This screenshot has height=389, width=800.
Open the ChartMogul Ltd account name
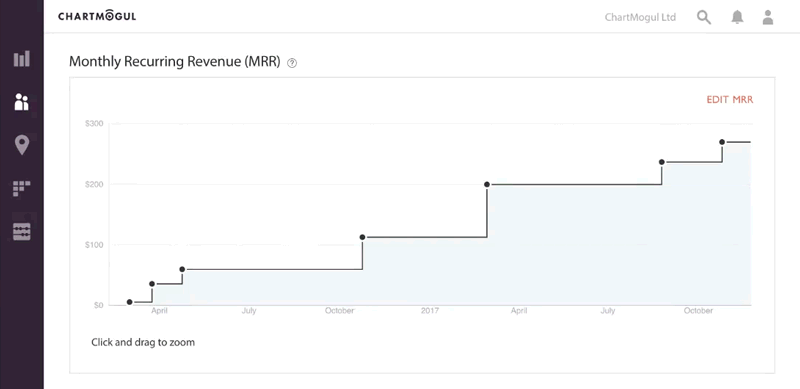[x=640, y=17]
